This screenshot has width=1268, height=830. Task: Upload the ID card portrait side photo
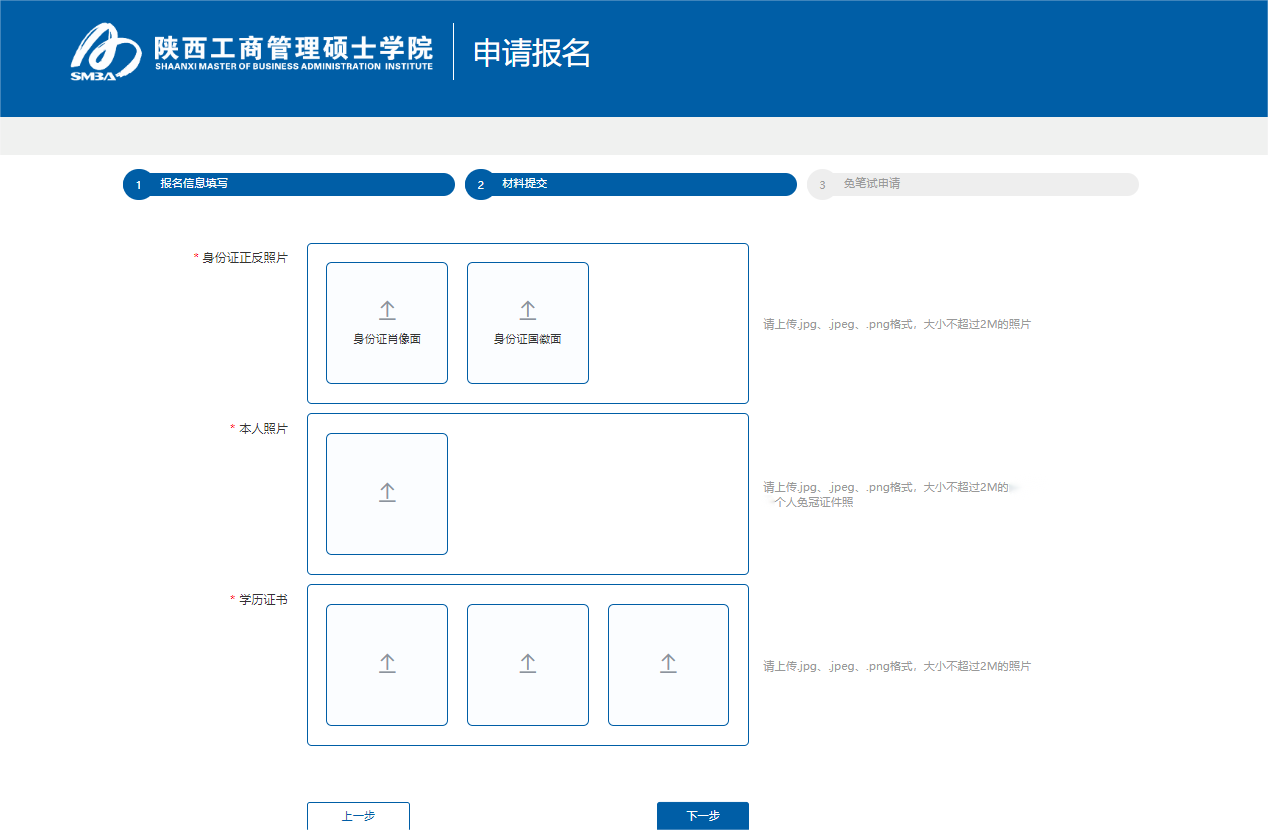pos(387,322)
